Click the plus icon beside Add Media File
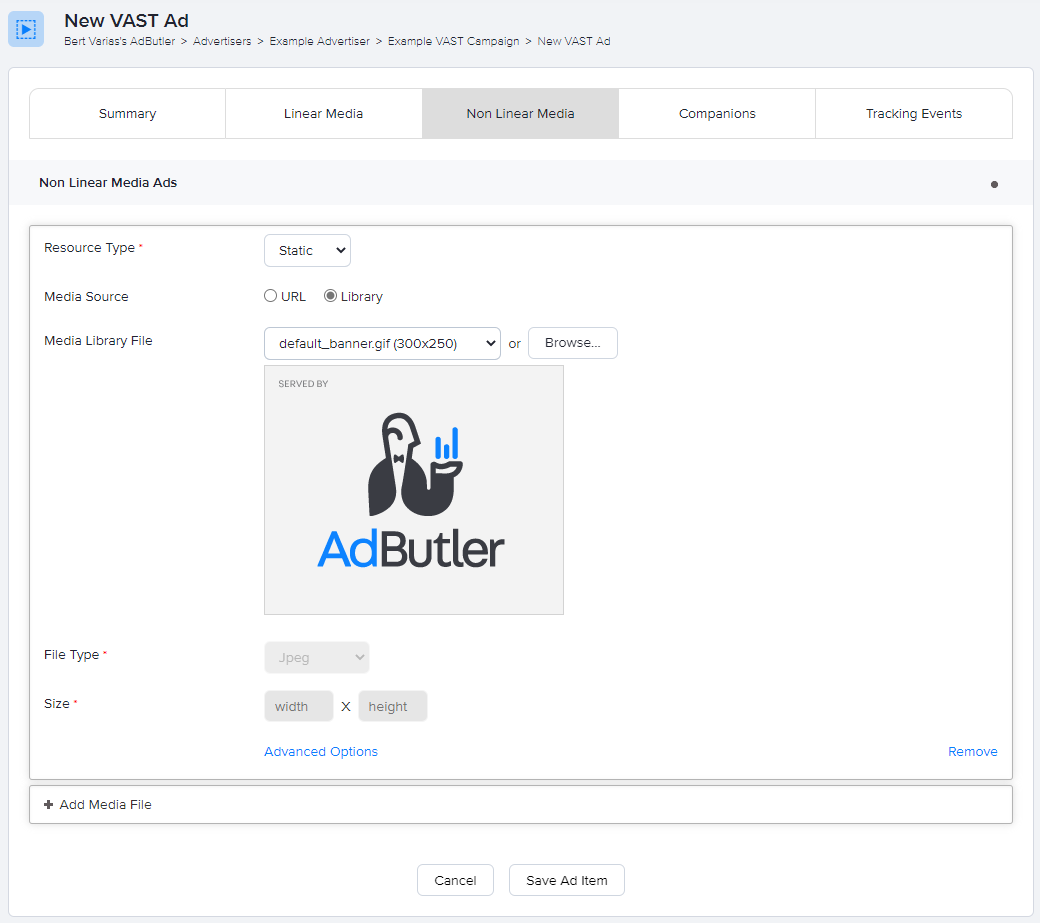 (x=49, y=804)
